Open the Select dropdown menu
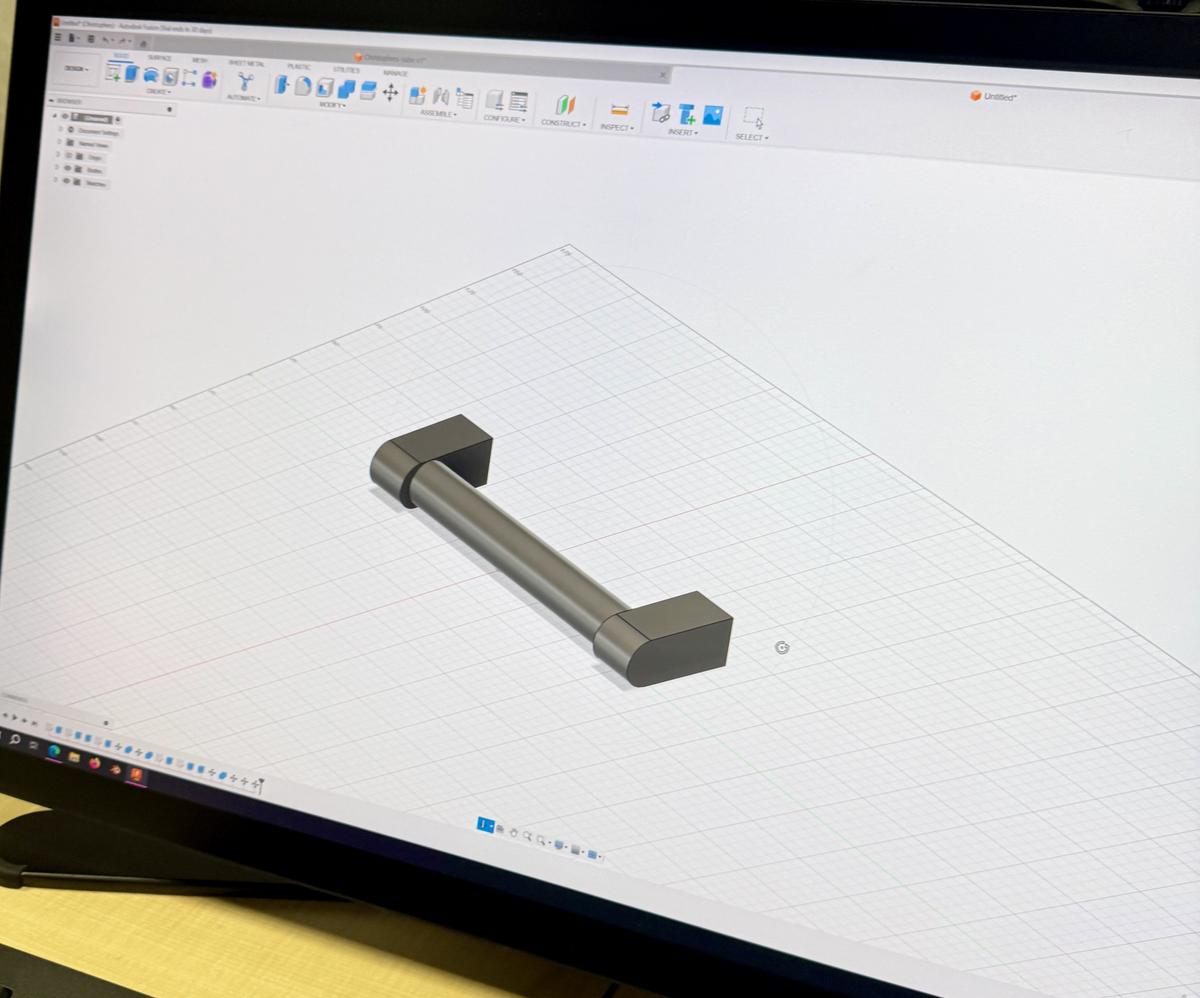This screenshot has height=998, width=1200. tap(752, 137)
